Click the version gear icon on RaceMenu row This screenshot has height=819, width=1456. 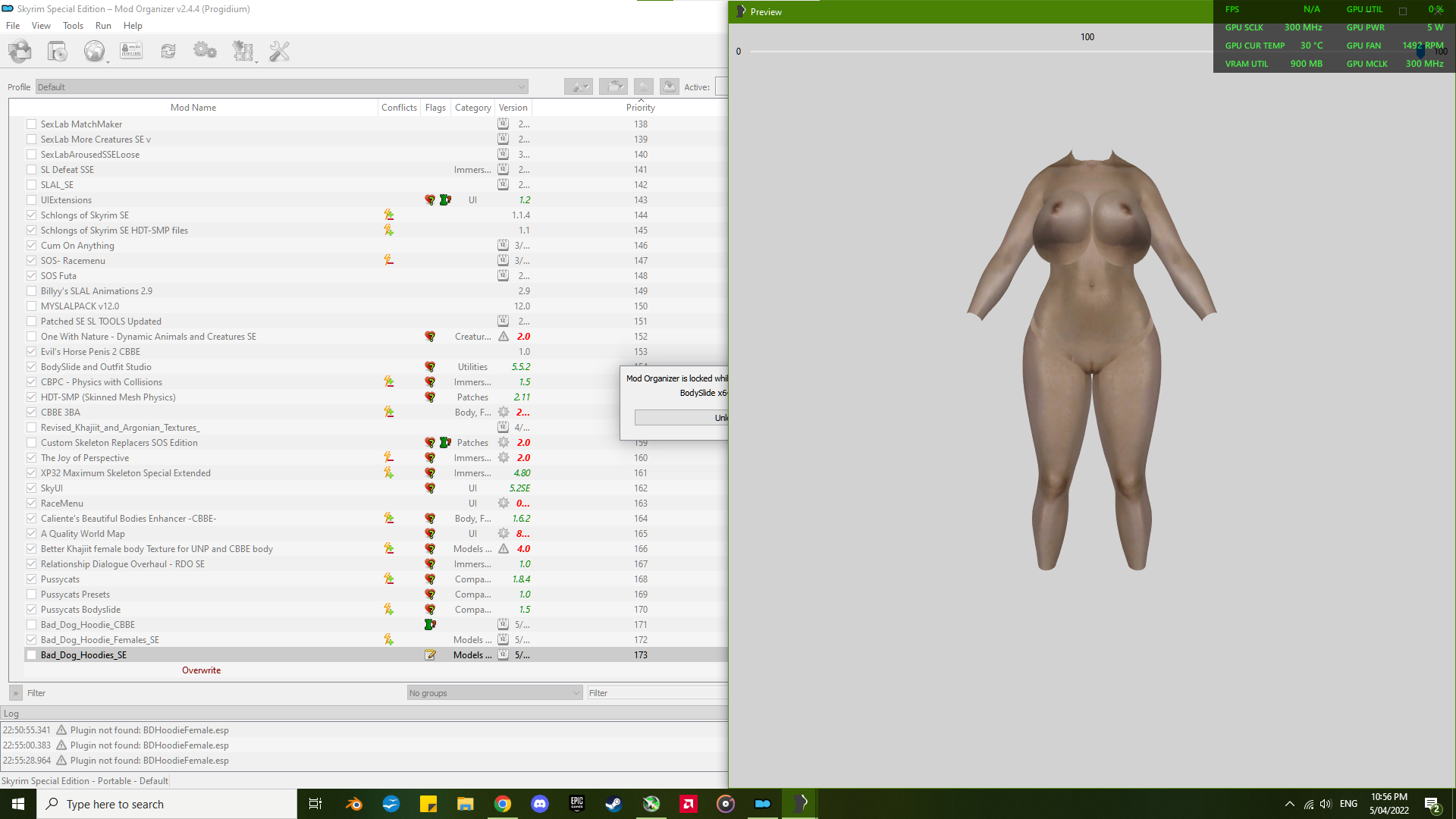pos(504,504)
